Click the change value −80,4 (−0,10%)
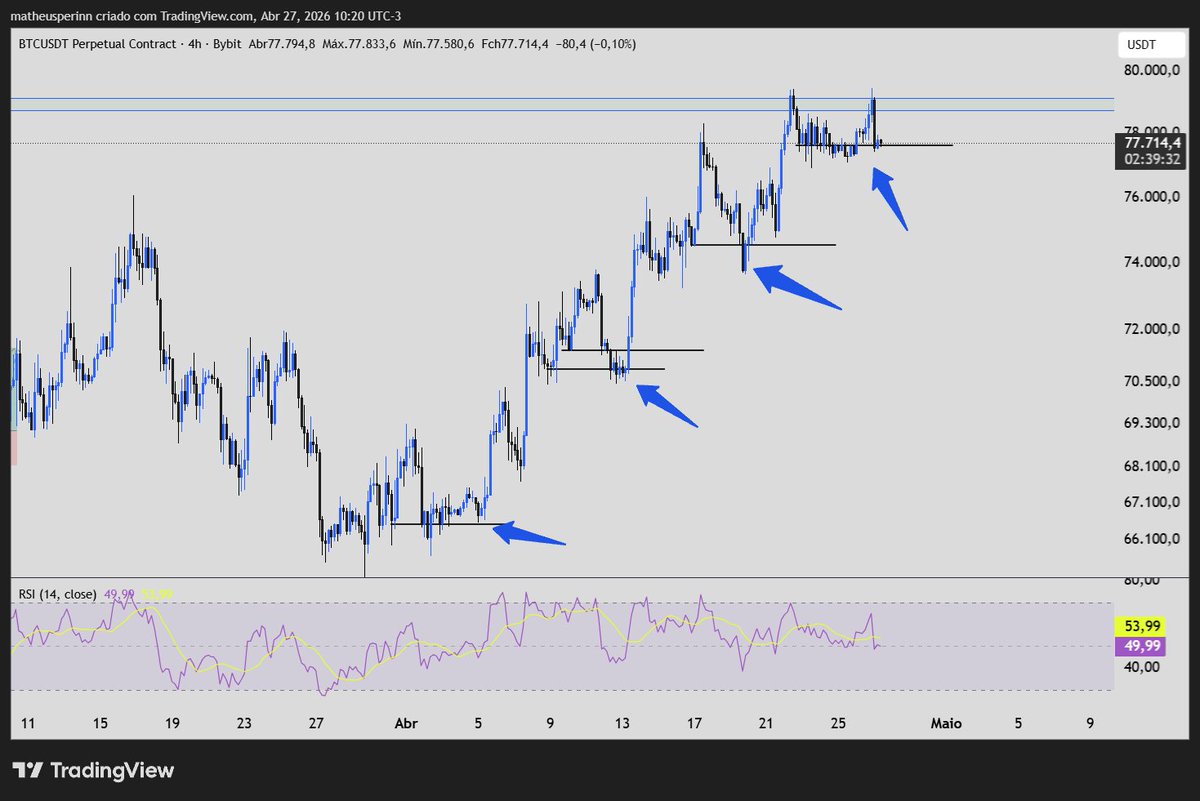Screen dimensions: 1200x801 point(597,44)
